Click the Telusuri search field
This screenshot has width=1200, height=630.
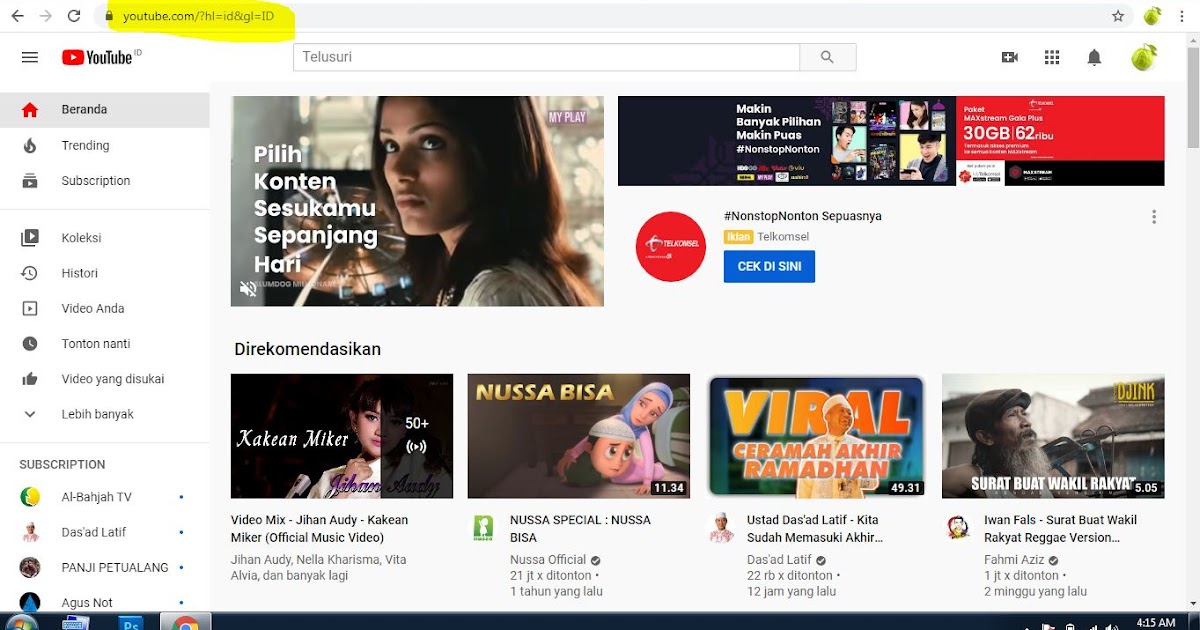(x=546, y=57)
